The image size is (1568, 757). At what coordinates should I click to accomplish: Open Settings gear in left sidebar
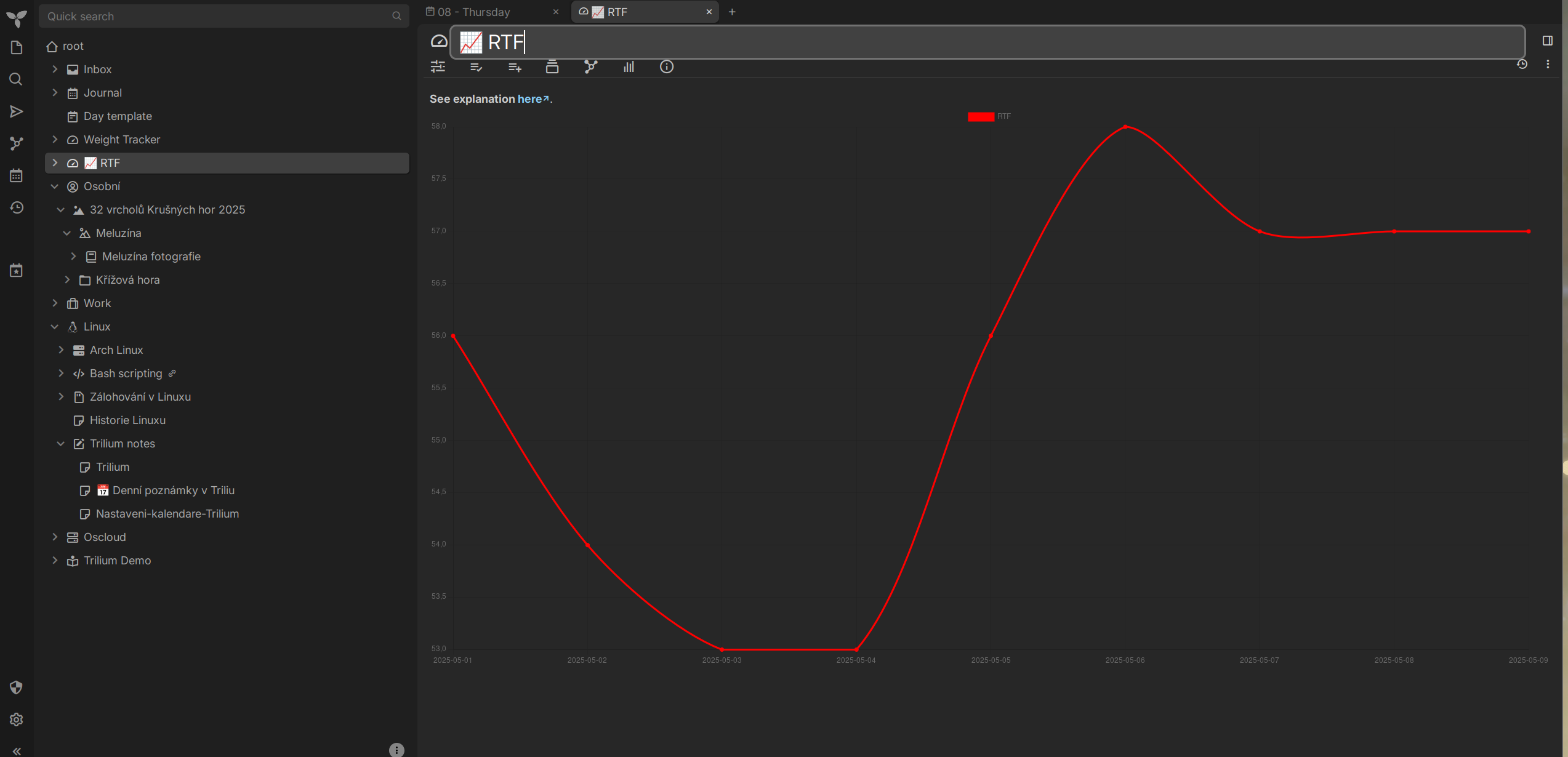click(17, 719)
